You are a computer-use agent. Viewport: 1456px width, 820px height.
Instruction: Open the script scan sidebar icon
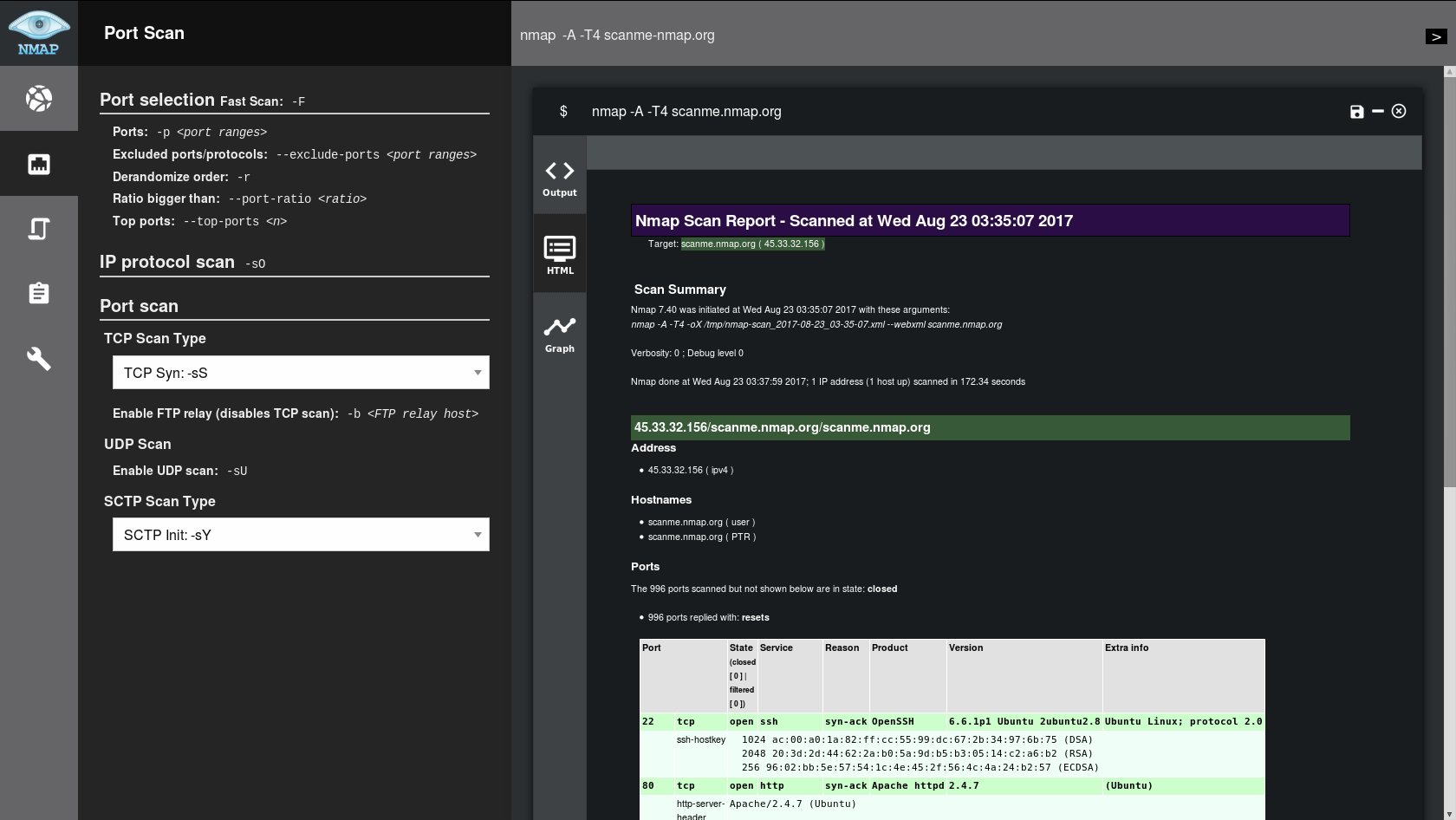(38, 229)
